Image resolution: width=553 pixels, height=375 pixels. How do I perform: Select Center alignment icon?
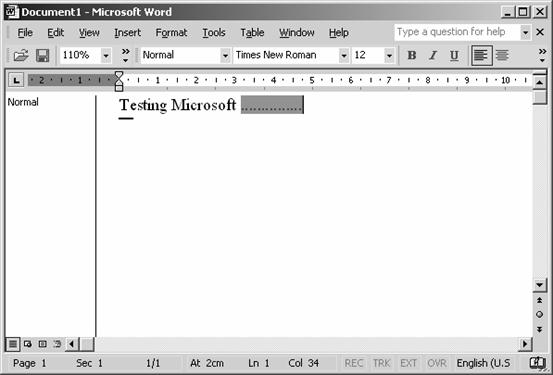point(502,55)
